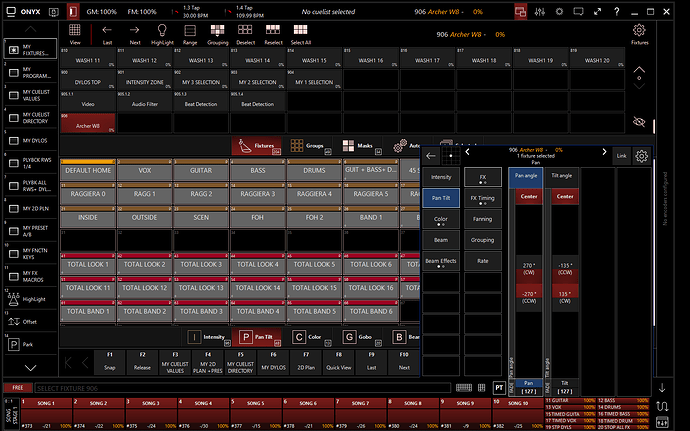This screenshot has width=690, height=431.
Task: Click the FREE command line status
Action: [18, 388]
